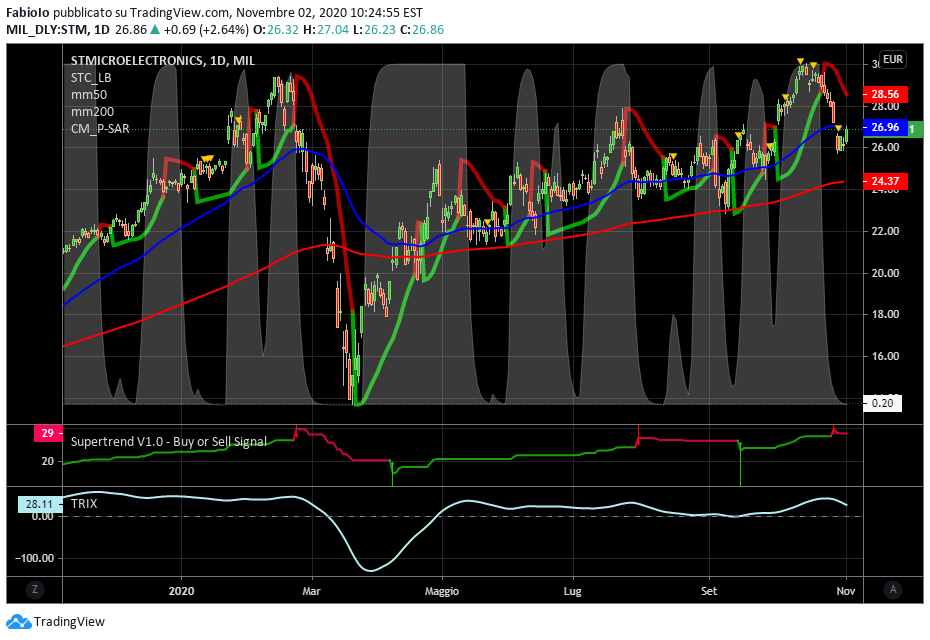Open the EUR currency selector
Viewport: 930px width, 640px height.
[893, 59]
